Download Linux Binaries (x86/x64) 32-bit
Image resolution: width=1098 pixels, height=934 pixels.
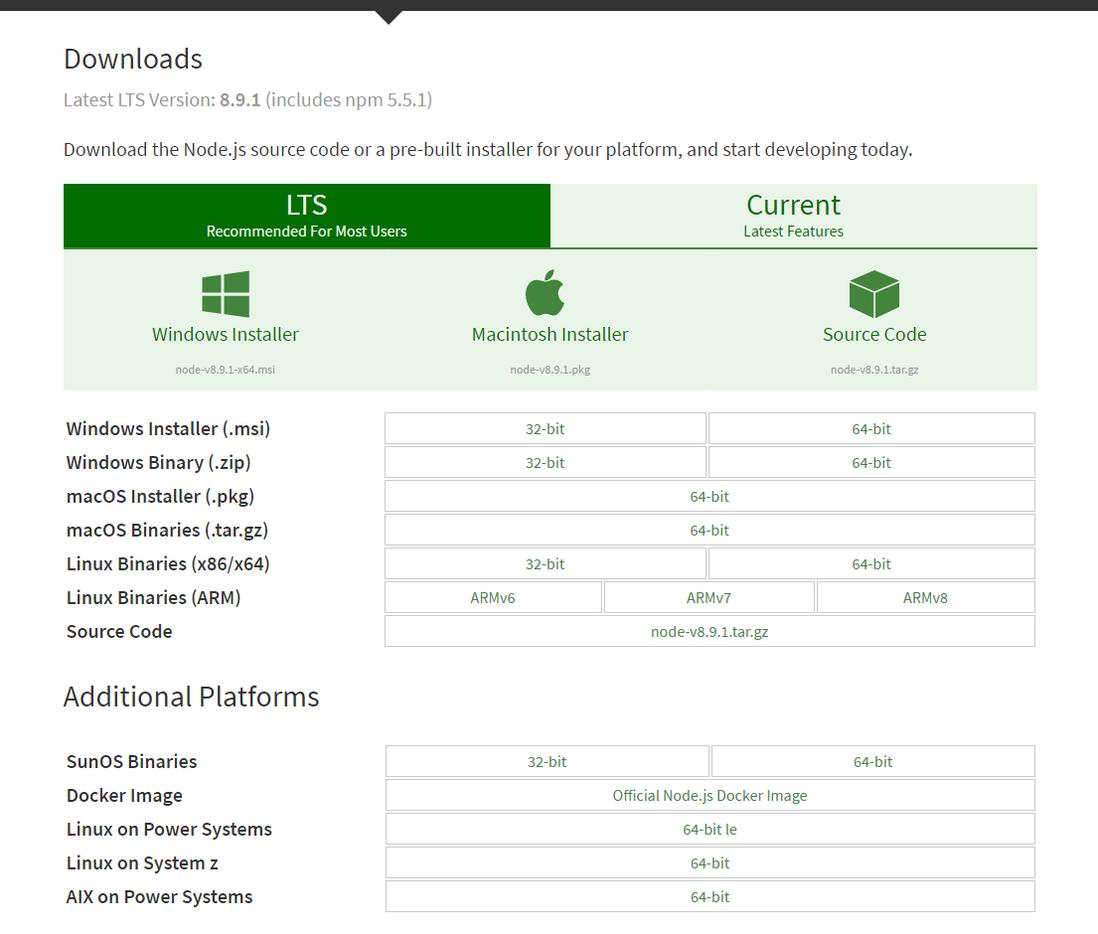click(545, 564)
